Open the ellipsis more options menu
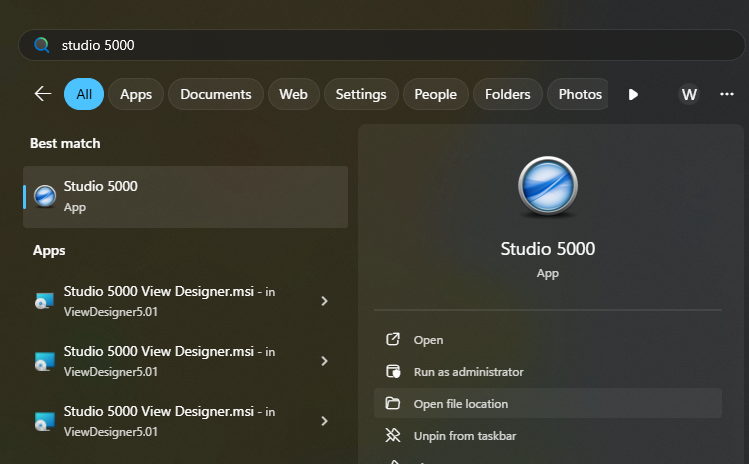The image size is (749, 464). pos(727,94)
